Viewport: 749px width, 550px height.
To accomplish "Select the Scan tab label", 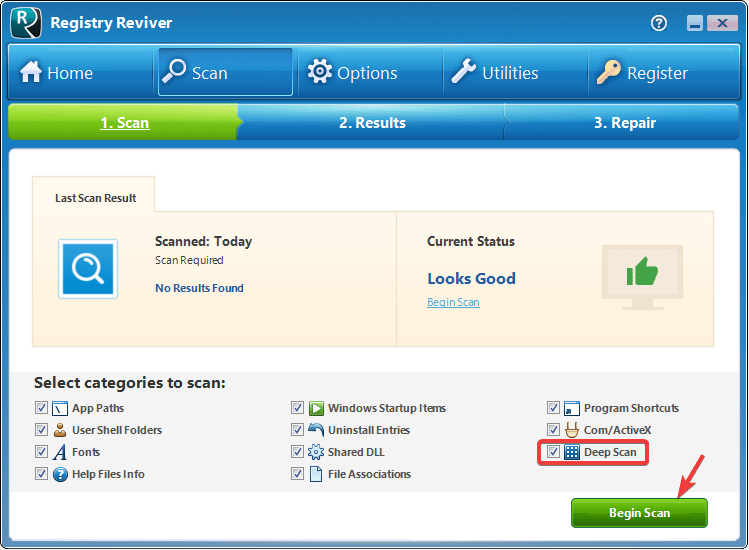I will pos(210,73).
